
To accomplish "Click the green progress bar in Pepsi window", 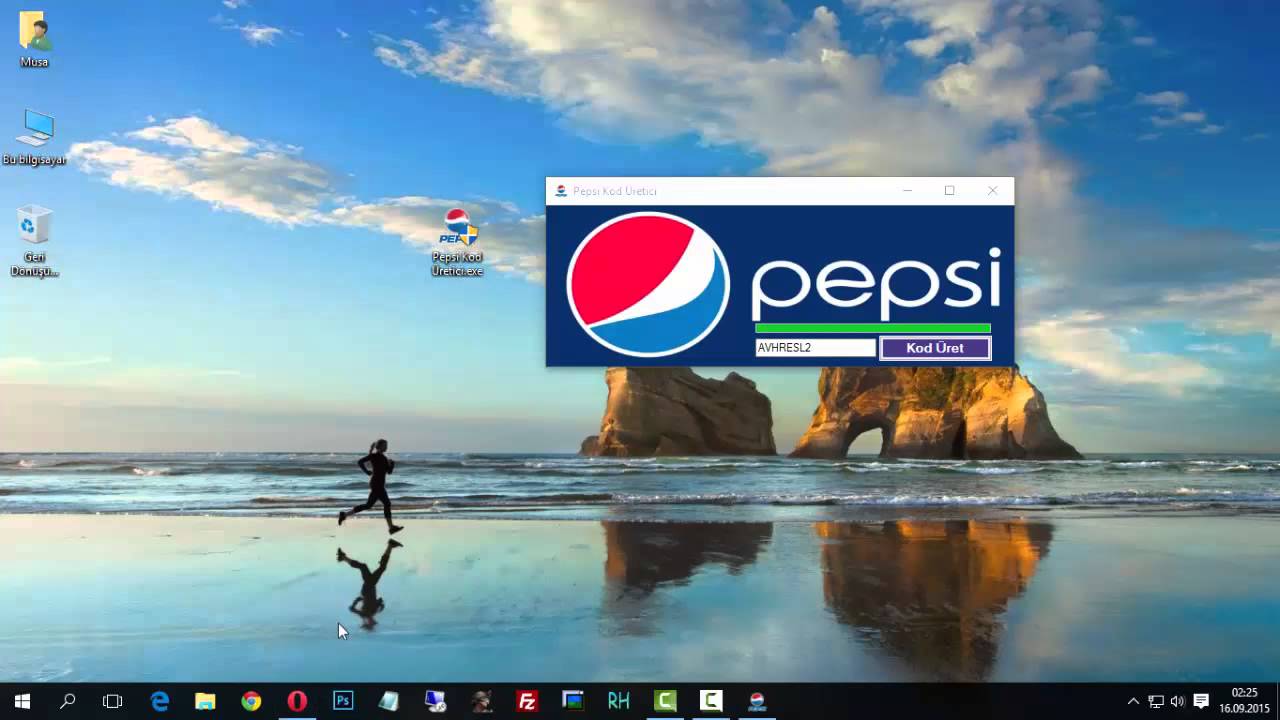I will coord(873,328).
